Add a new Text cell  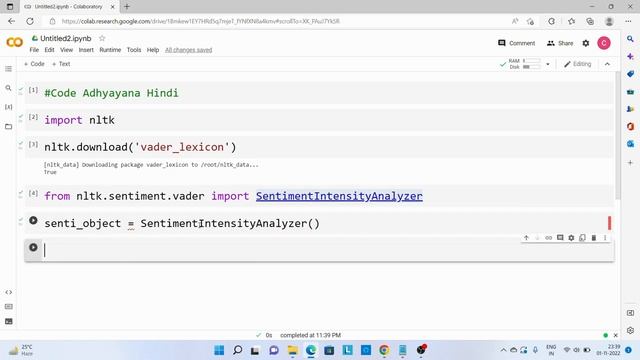61,64
